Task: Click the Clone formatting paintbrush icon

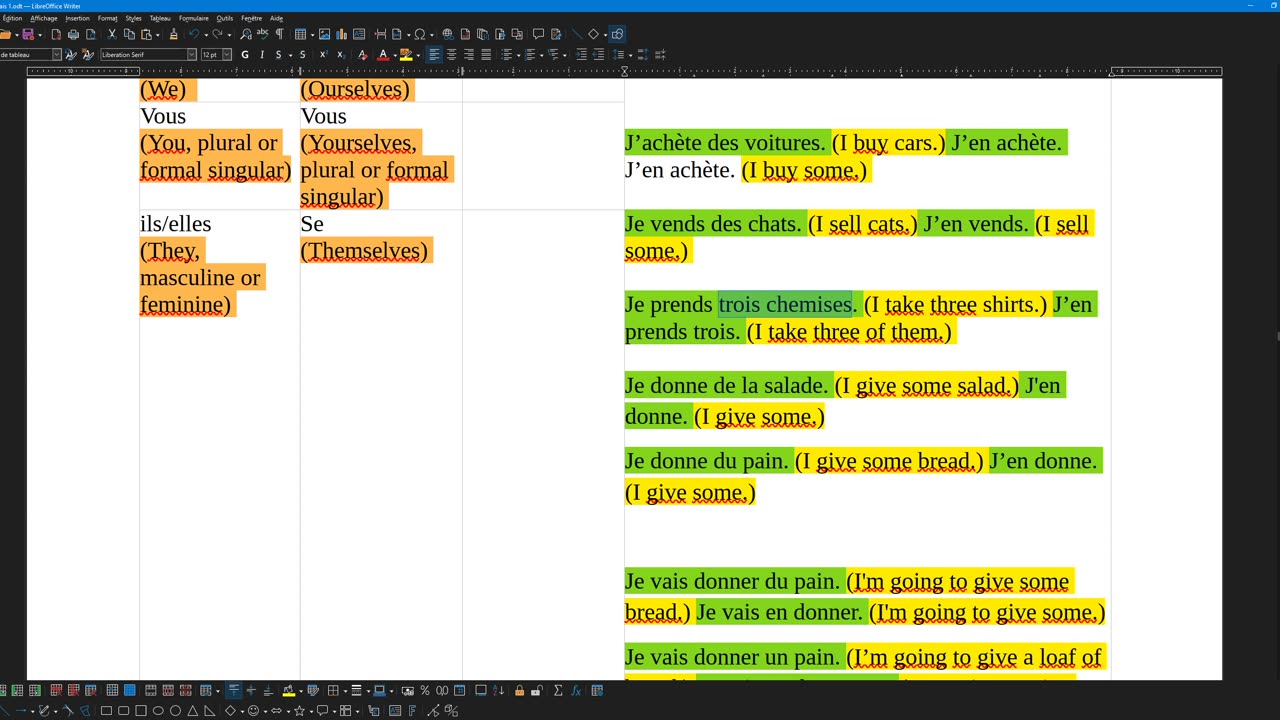Action: [173, 34]
